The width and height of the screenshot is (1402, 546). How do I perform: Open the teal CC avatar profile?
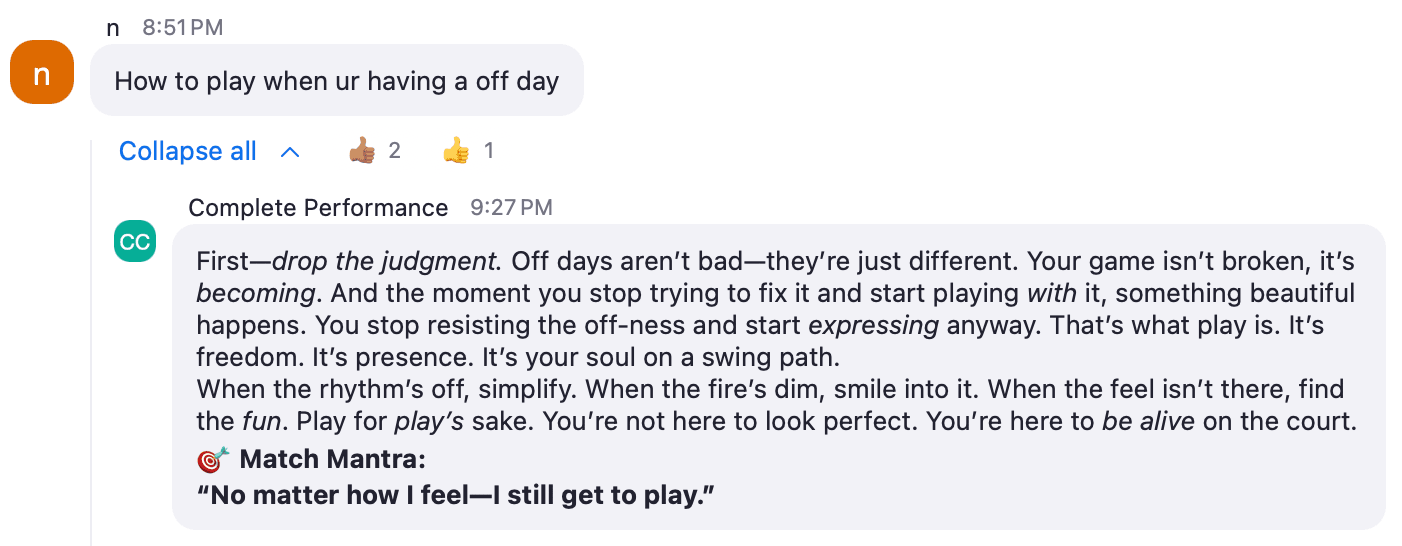pyautogui.click(x=135, y=243)
